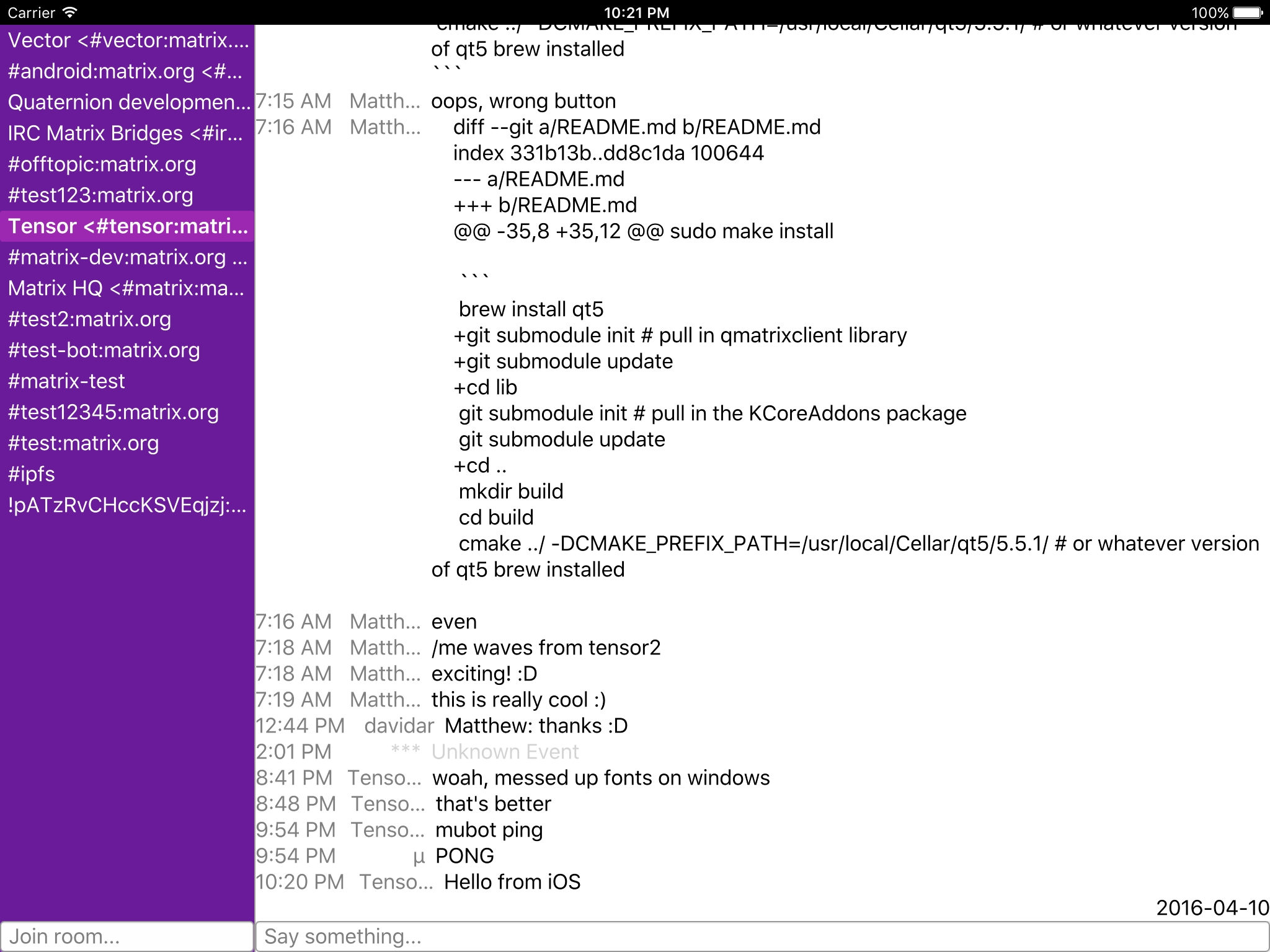Open the #test123:matrix.org room

coord(100,195)
